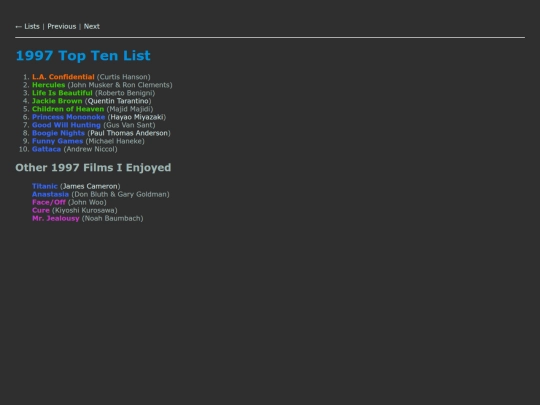Click director name Majid Majidi
This screenshot has width=540, height=405.
coord(130,109)
